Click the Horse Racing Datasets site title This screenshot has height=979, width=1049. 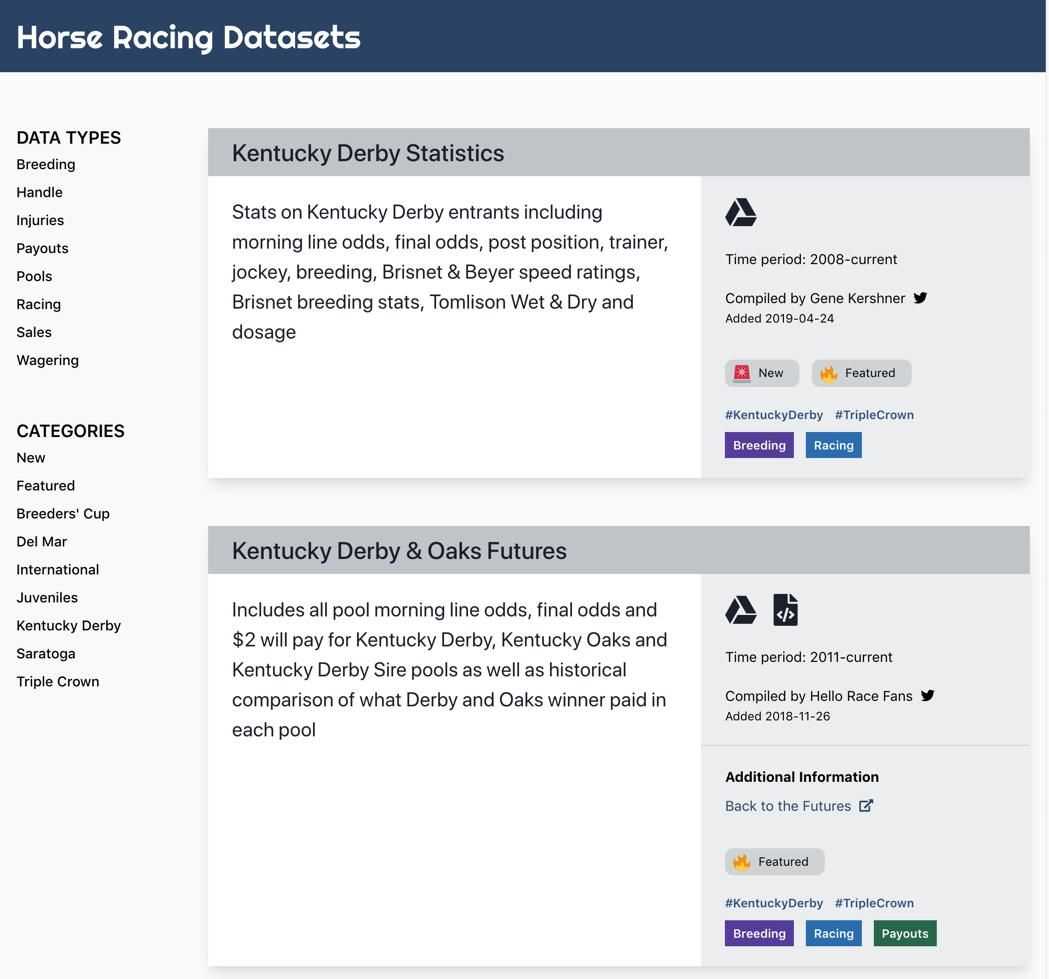point(189,37)
